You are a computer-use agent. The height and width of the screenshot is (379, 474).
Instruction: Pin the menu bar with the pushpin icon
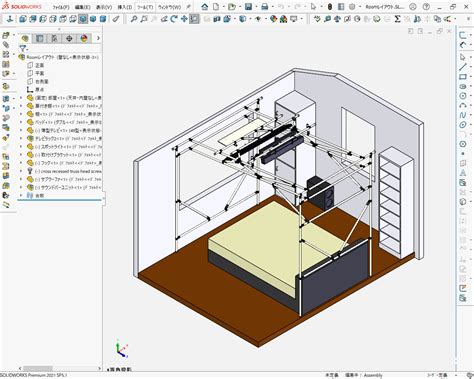pos(188,7)
